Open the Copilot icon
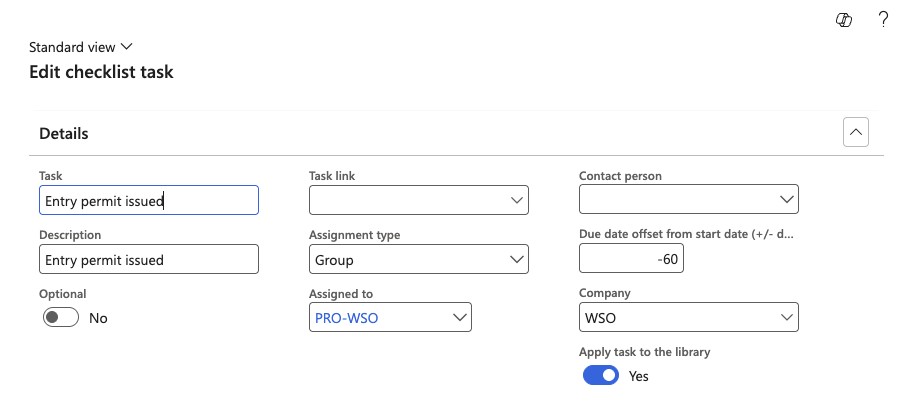909x396 pixels. 843,20
